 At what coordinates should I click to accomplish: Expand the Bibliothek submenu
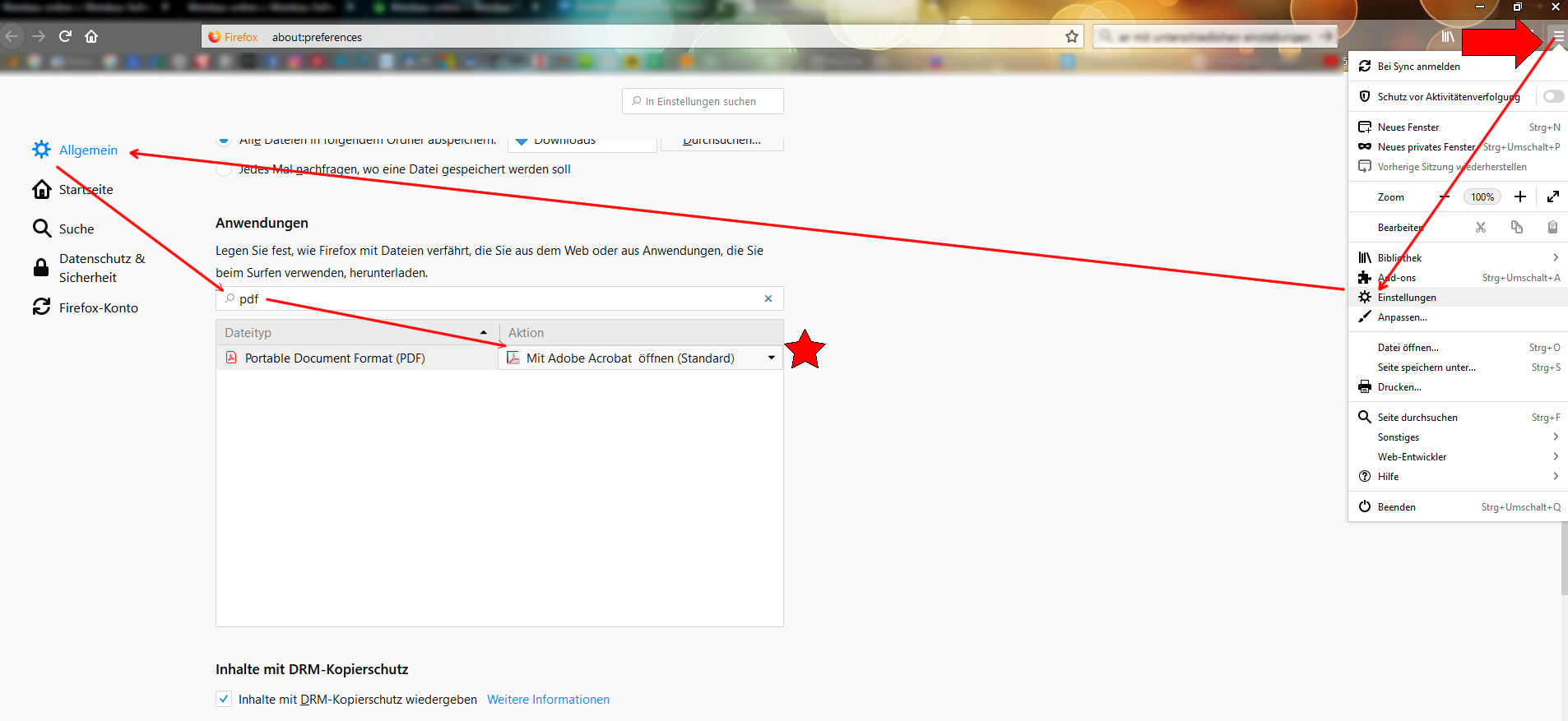point(1555,257)
